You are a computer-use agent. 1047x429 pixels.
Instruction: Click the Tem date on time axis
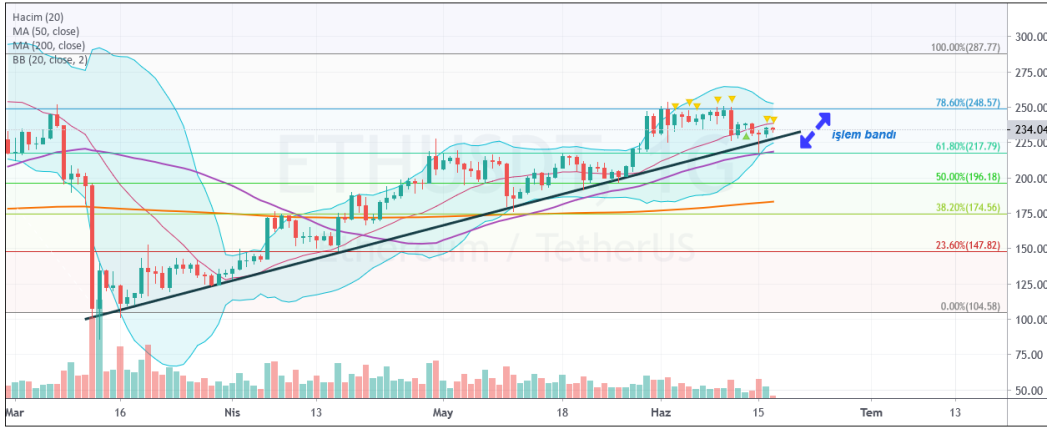(x=870, y=412)
